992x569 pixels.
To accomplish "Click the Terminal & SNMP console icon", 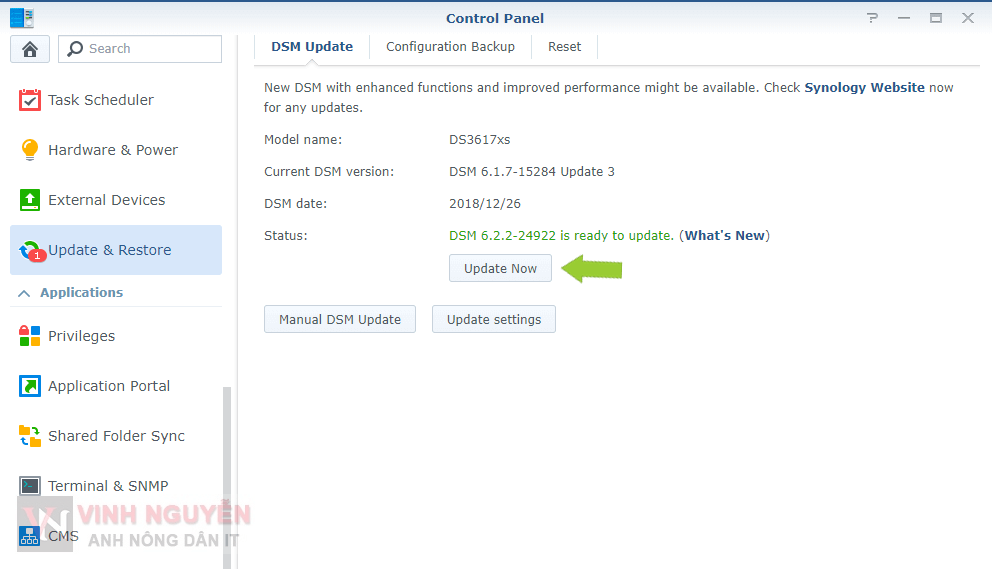I will [x=30, y=486].
